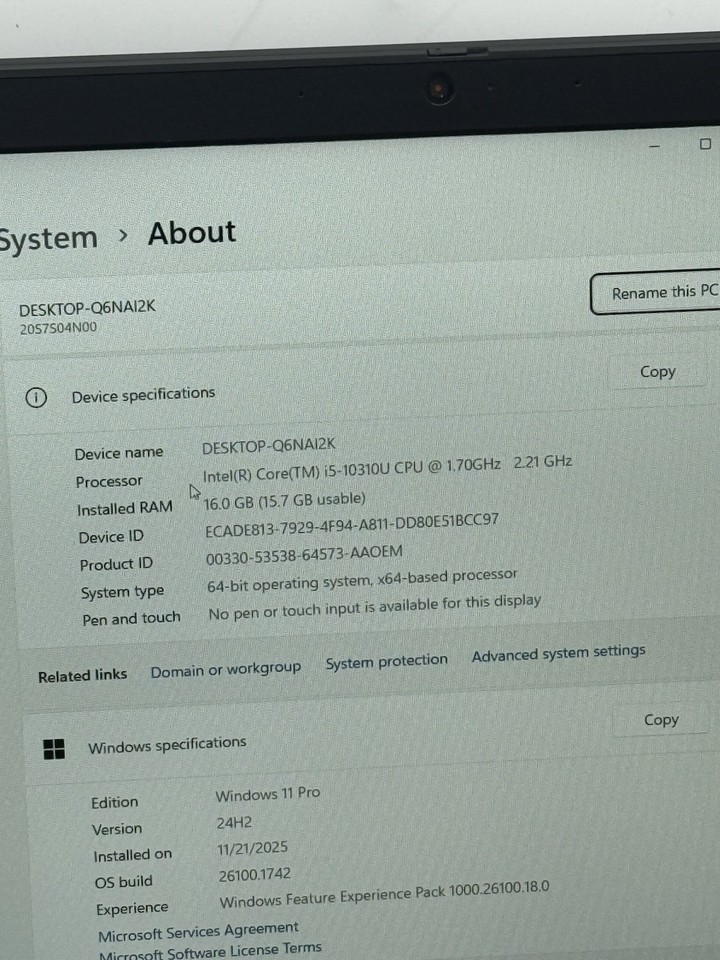
Task: Select the Installed RAM value 16.0 GB
Action: 285,501
